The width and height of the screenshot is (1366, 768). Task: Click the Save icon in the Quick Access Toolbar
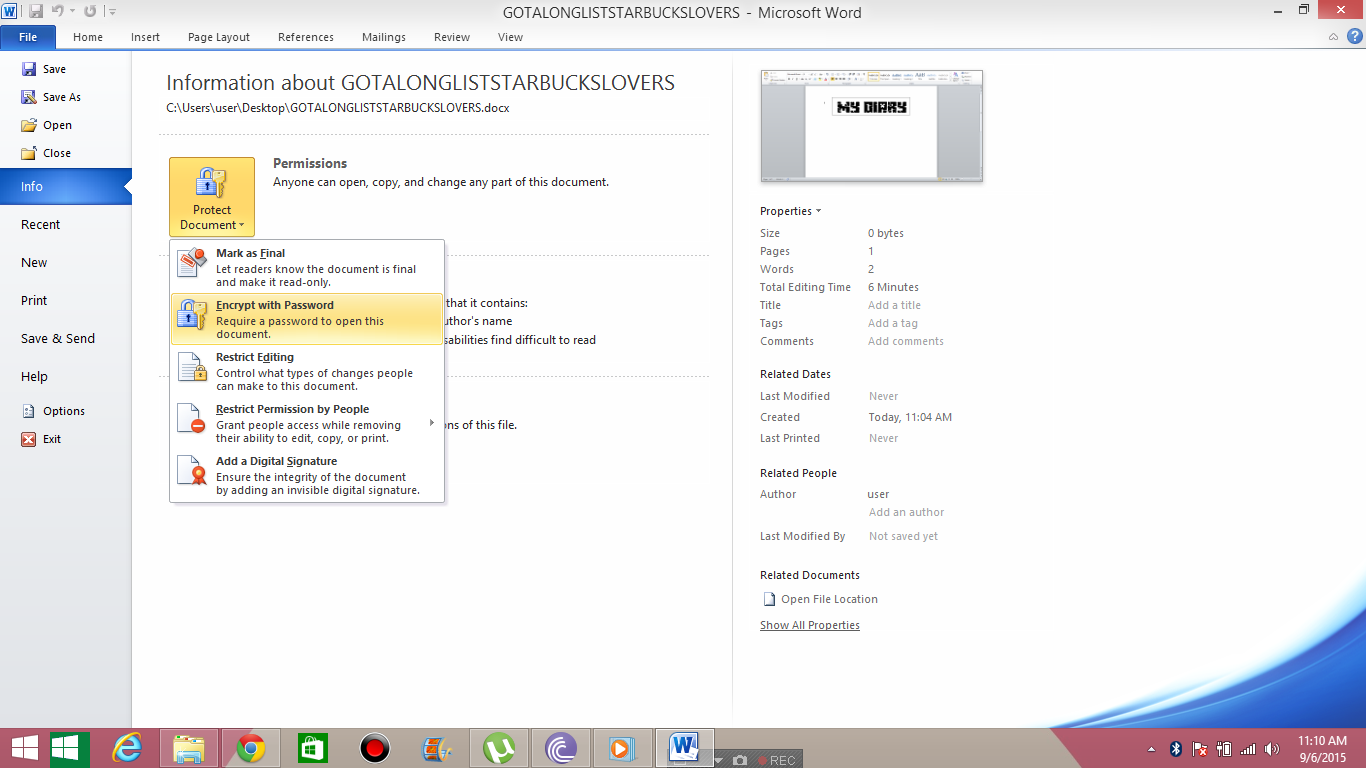36,12
